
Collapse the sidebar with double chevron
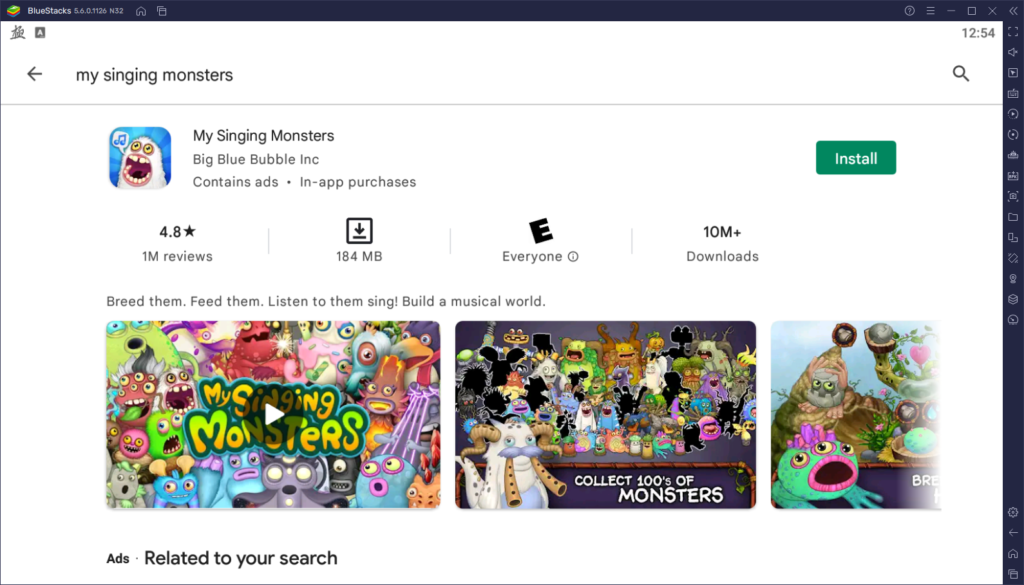pos(1013,11)
